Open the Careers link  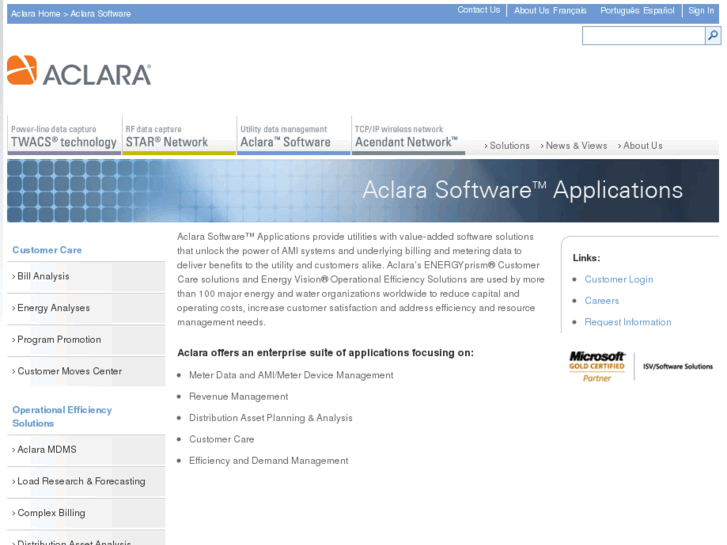pyautogui.click(x=601, y=301)
